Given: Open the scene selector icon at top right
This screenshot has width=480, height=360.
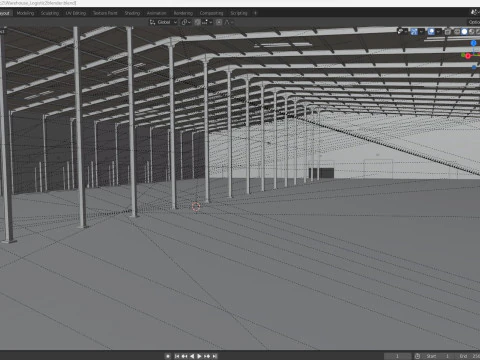Looking at the screenshot, I should [474, 12].
